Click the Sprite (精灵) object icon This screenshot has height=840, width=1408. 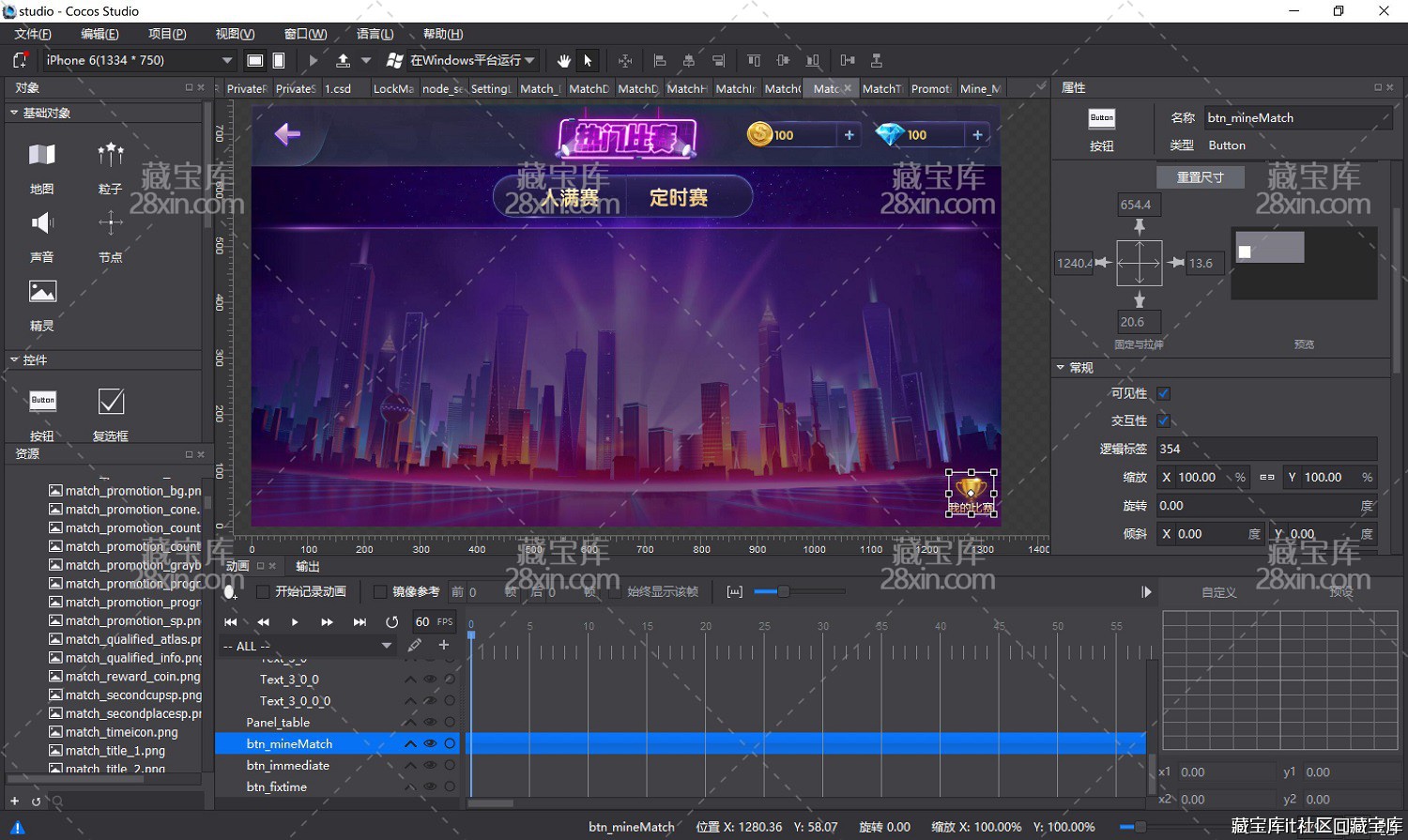[42, 292]
